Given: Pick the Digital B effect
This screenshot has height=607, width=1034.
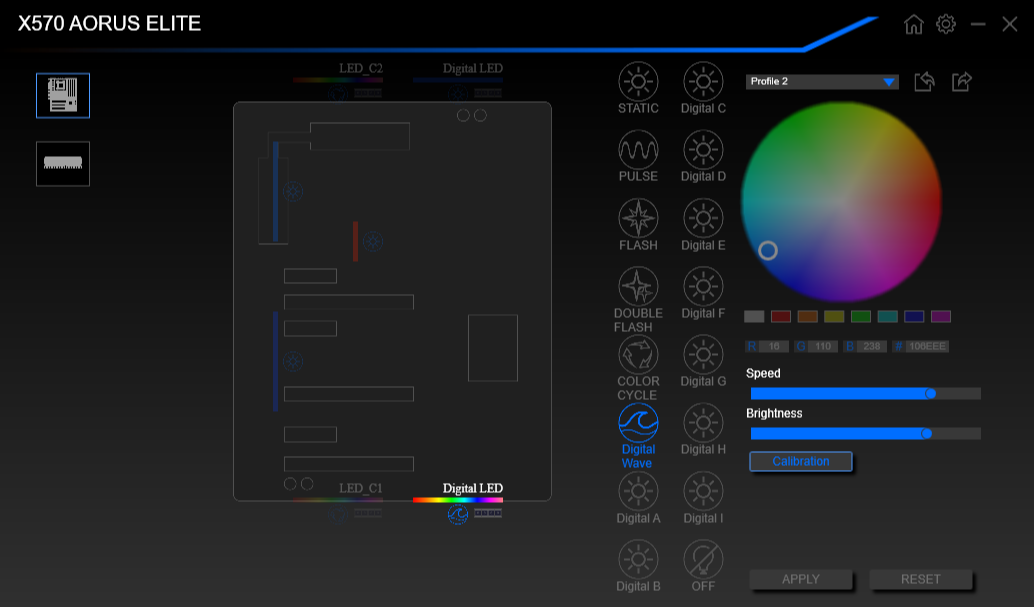Looking at the screenshot, I should pyautogui.click(x=638, y=566).
